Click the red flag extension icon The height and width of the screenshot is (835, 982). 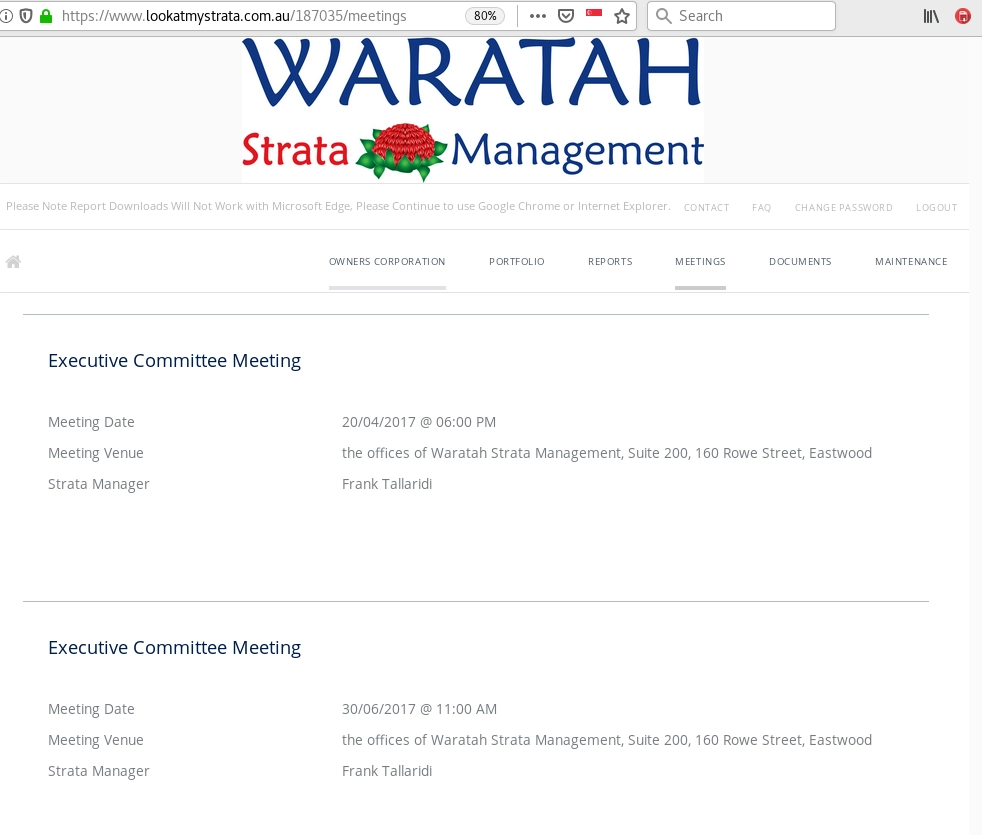(594, 13)
